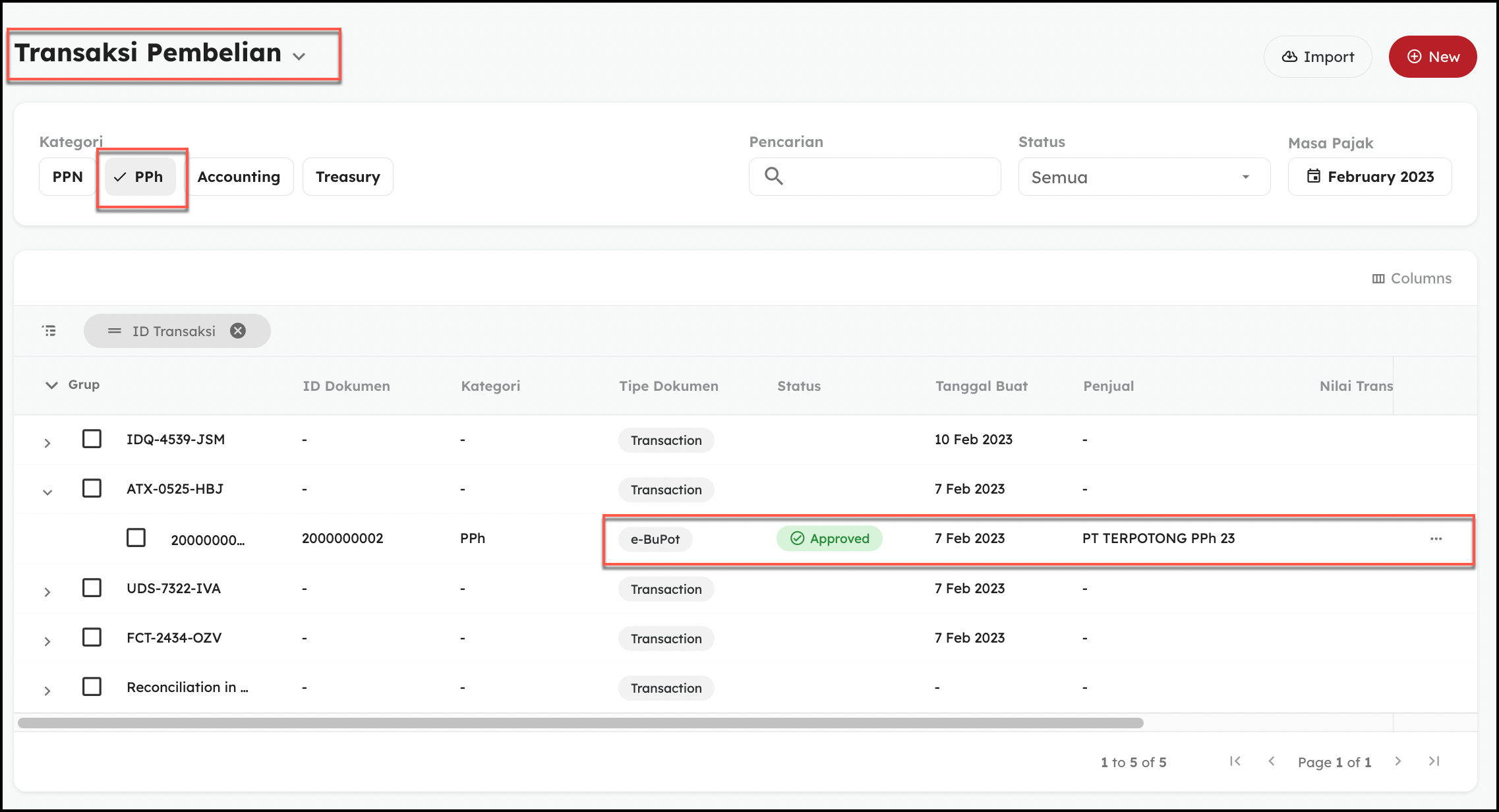Tick the checkbox for IDQ-4539-JSM
This screenshot has width=1499, height=812.
92,439
